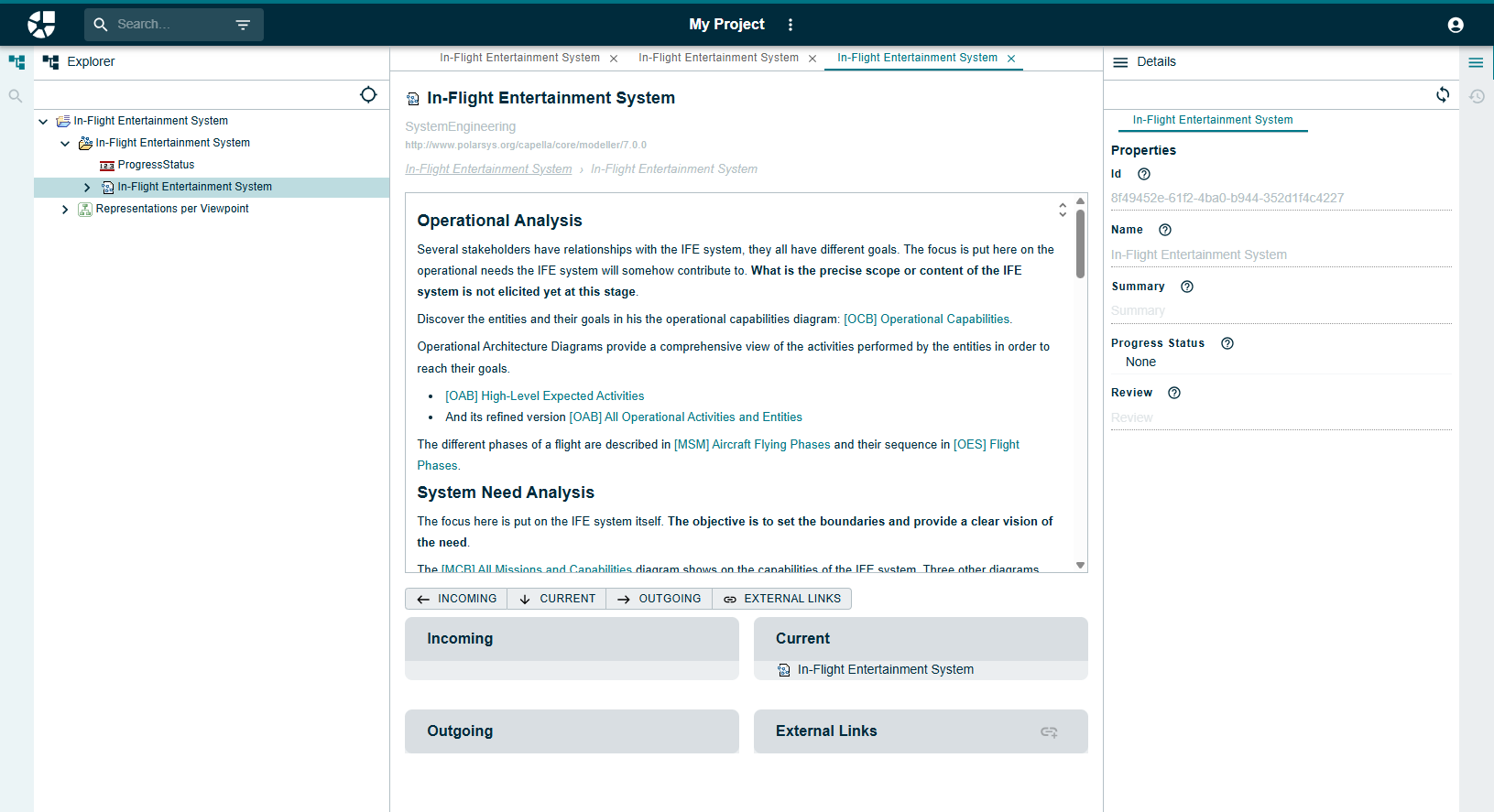Collapse the root In-Flight Entertainment System project node
Image resolution: width=1494 pixels, height=812 pixels.
tap(43, 121)
